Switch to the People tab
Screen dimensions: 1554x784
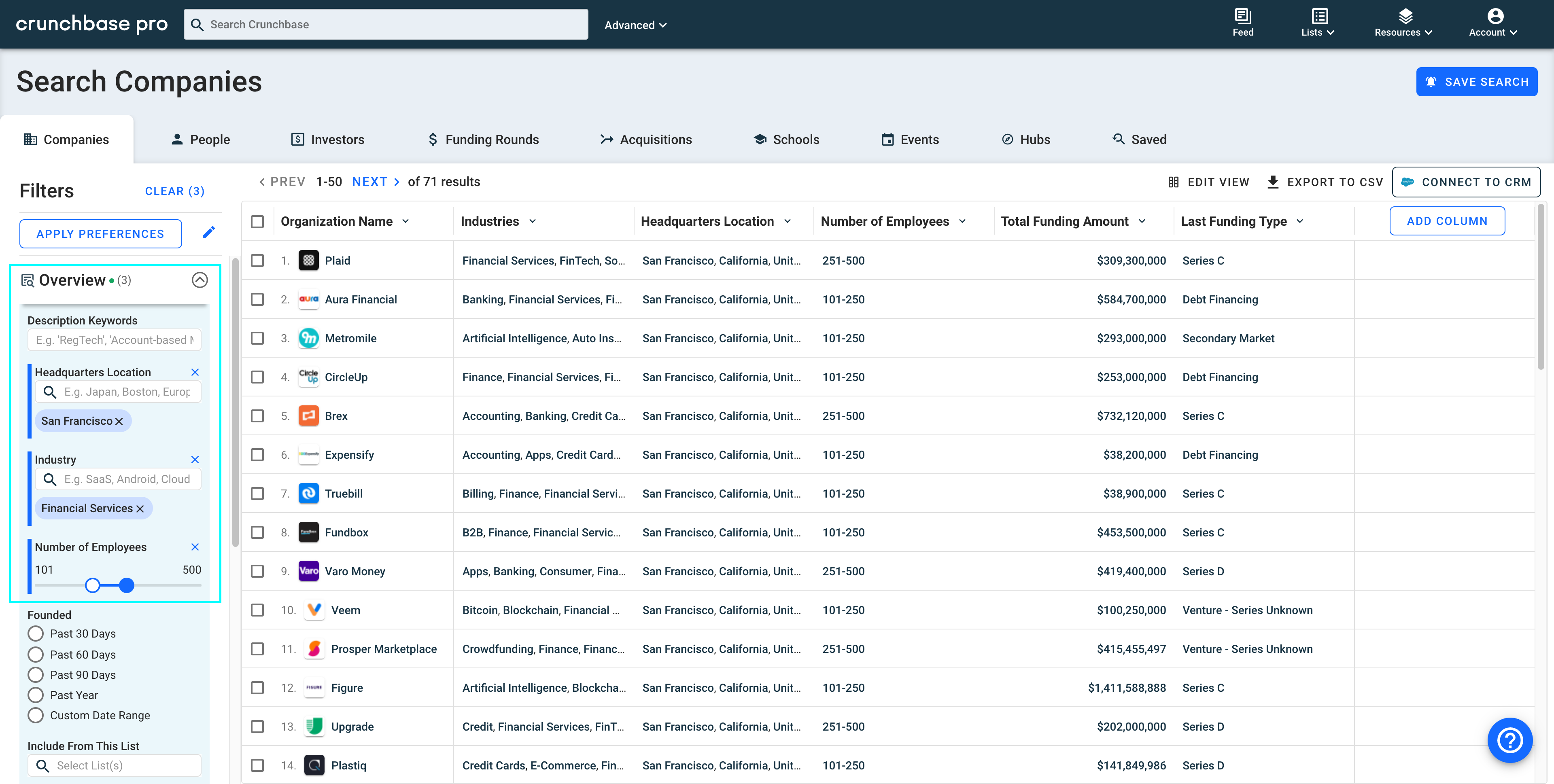(201, 139)
